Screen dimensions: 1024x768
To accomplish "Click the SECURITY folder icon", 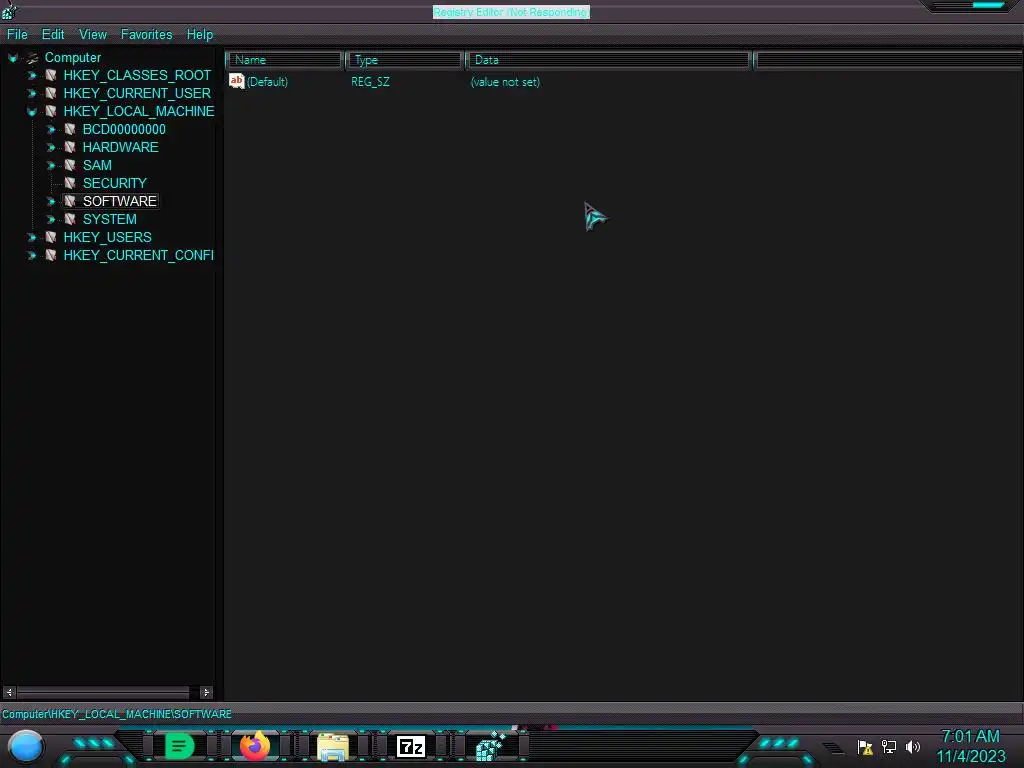I will point(69,184).
